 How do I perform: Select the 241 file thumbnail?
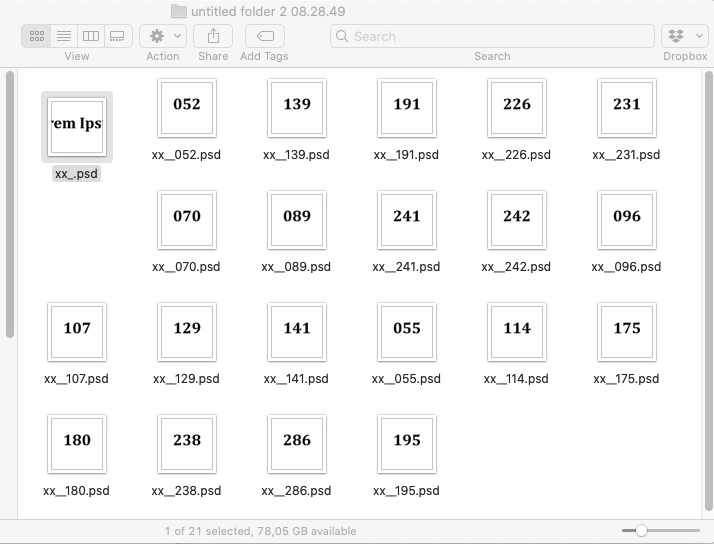pos(407,220)
